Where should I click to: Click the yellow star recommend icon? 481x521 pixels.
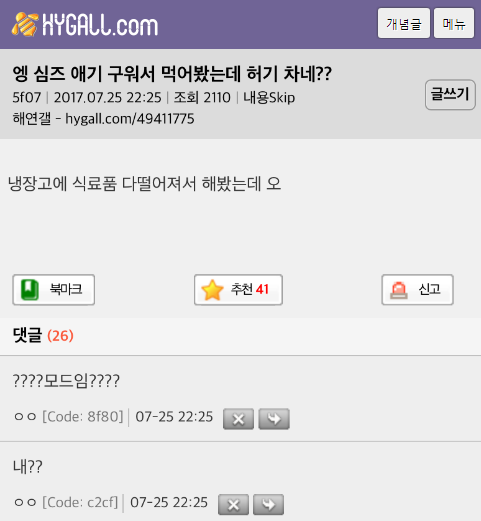pyautogui.click(x=212, y=290)
